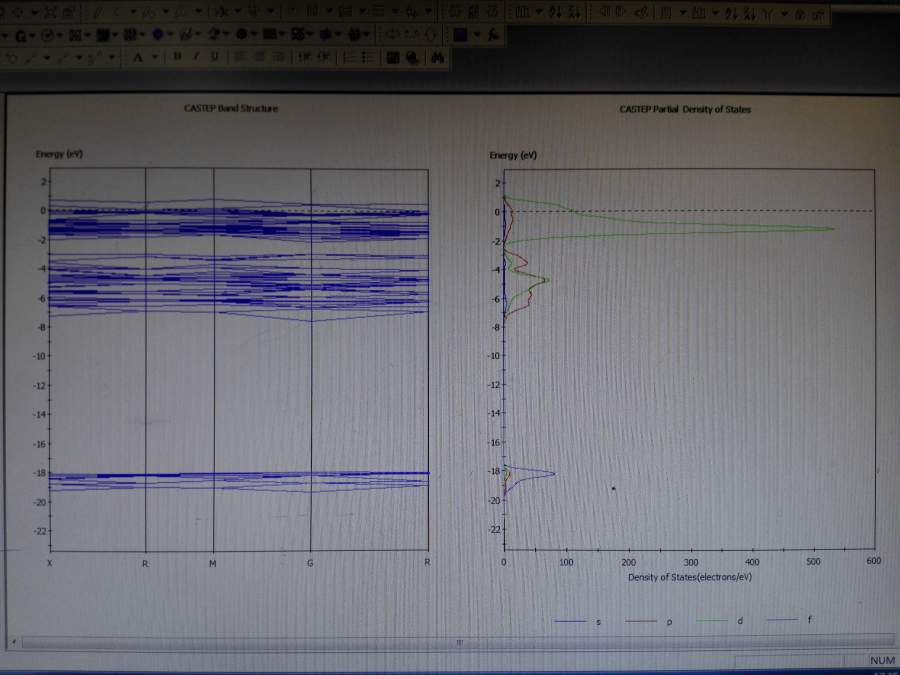Click the blue sphere toolbar icon

tap(157, 35)
